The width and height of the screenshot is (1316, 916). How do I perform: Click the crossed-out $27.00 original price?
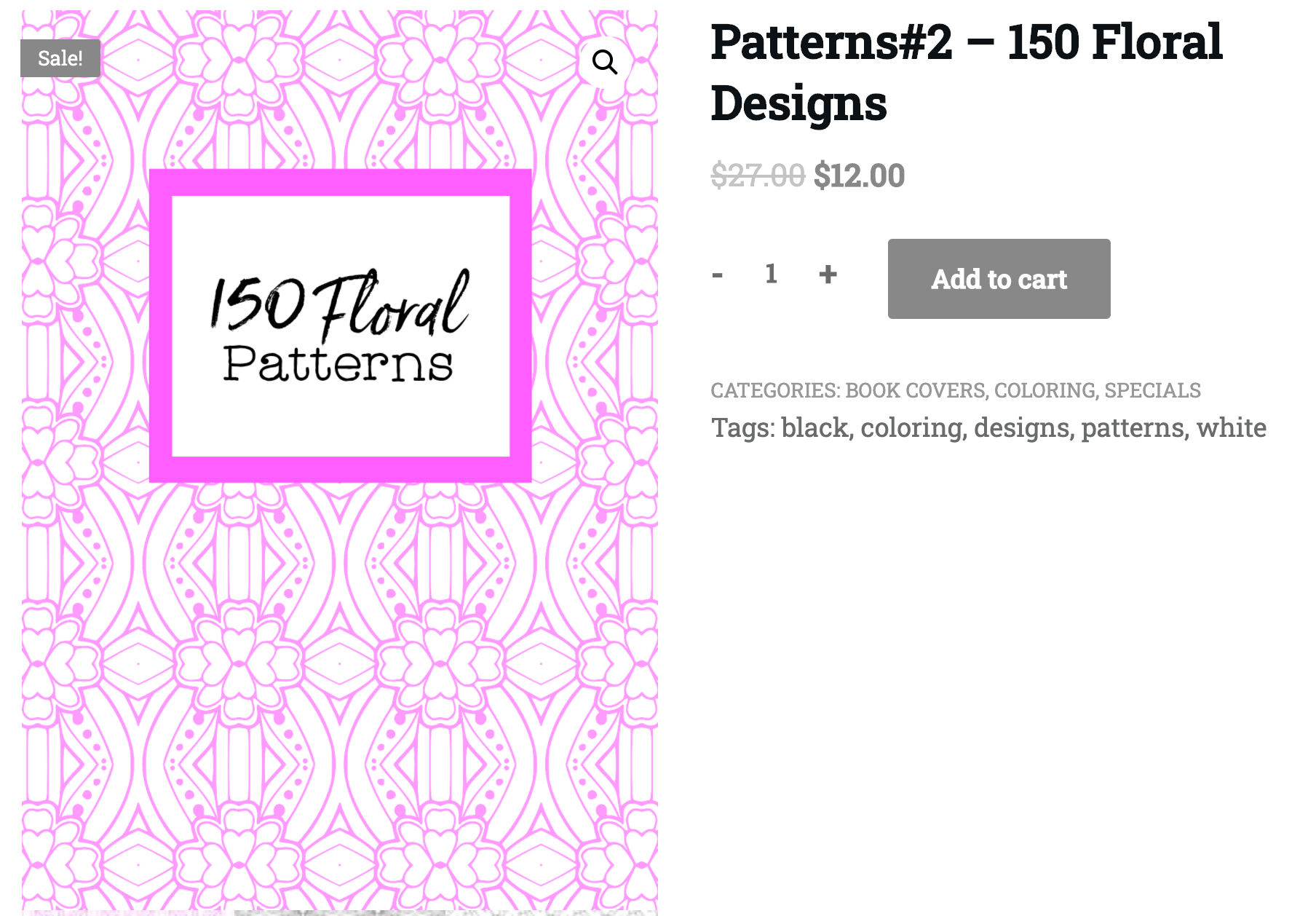pyautogui.click(x=758, y=176)
